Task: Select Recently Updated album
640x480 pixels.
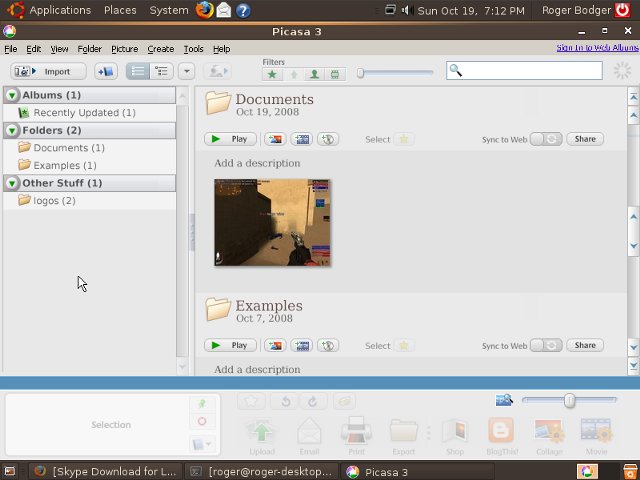Action: tap(89, 113)
